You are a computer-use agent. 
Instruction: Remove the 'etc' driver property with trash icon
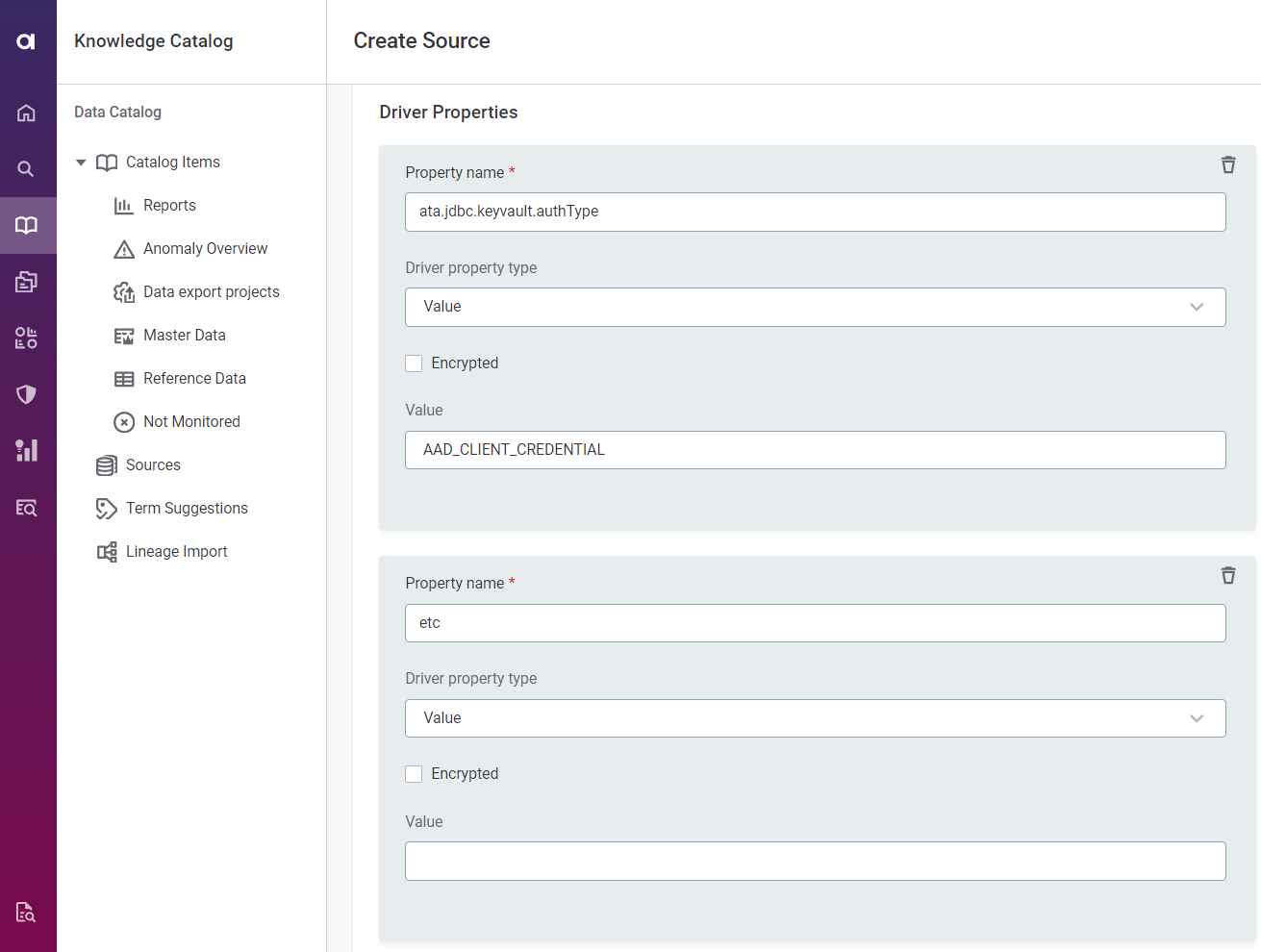(x=1227, y=575)
